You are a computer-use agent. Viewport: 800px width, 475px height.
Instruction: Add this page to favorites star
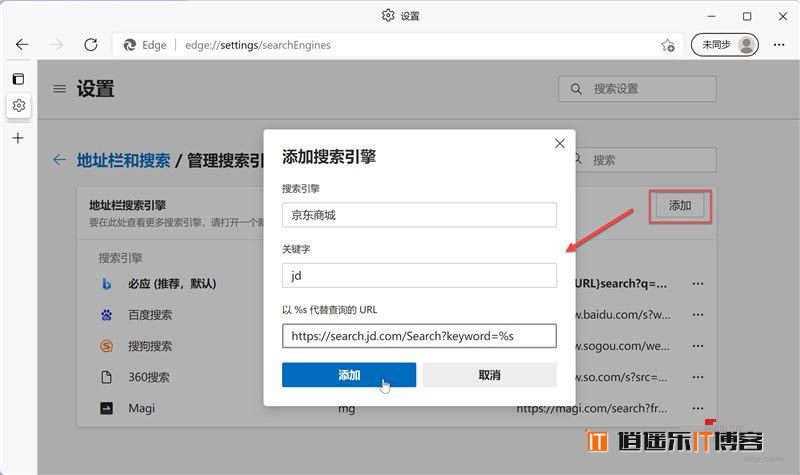668,45
